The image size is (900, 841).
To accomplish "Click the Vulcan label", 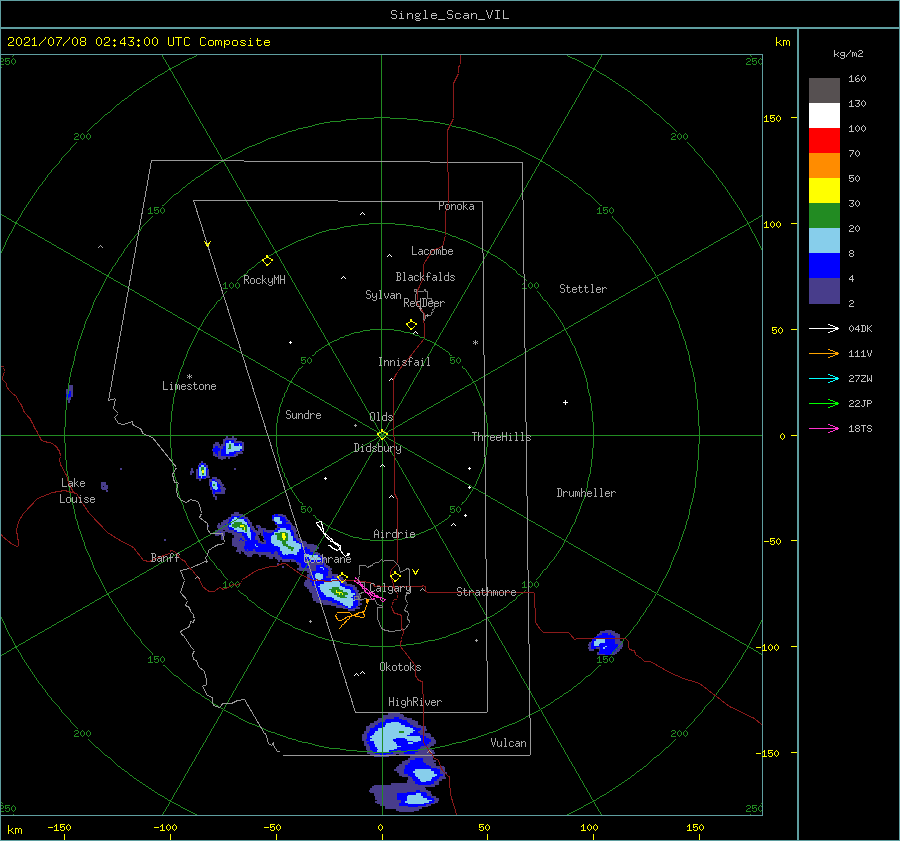I will click(x=508, y=743).
